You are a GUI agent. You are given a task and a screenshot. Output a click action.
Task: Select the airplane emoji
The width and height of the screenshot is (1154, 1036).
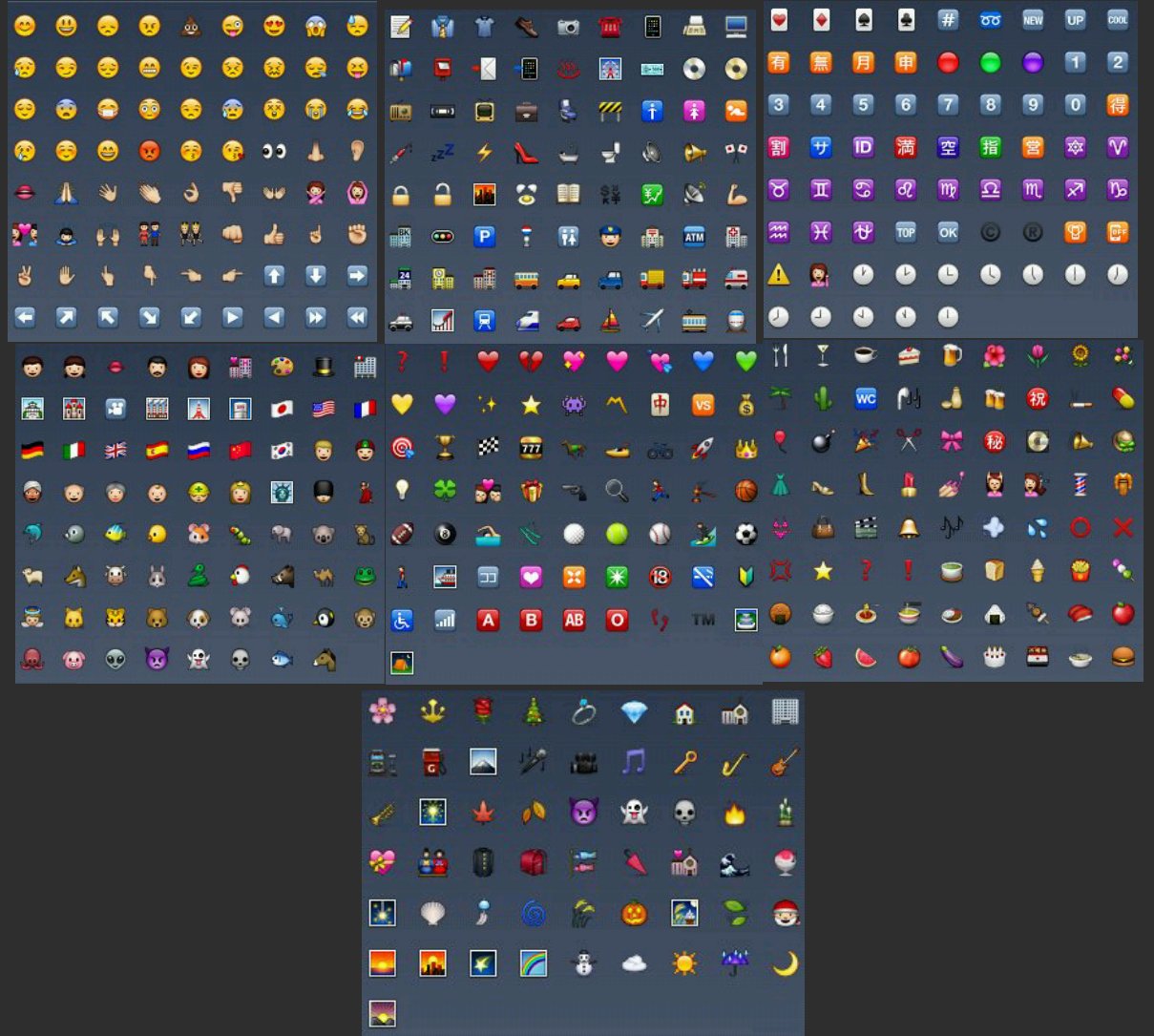click(x=652, y=320)
